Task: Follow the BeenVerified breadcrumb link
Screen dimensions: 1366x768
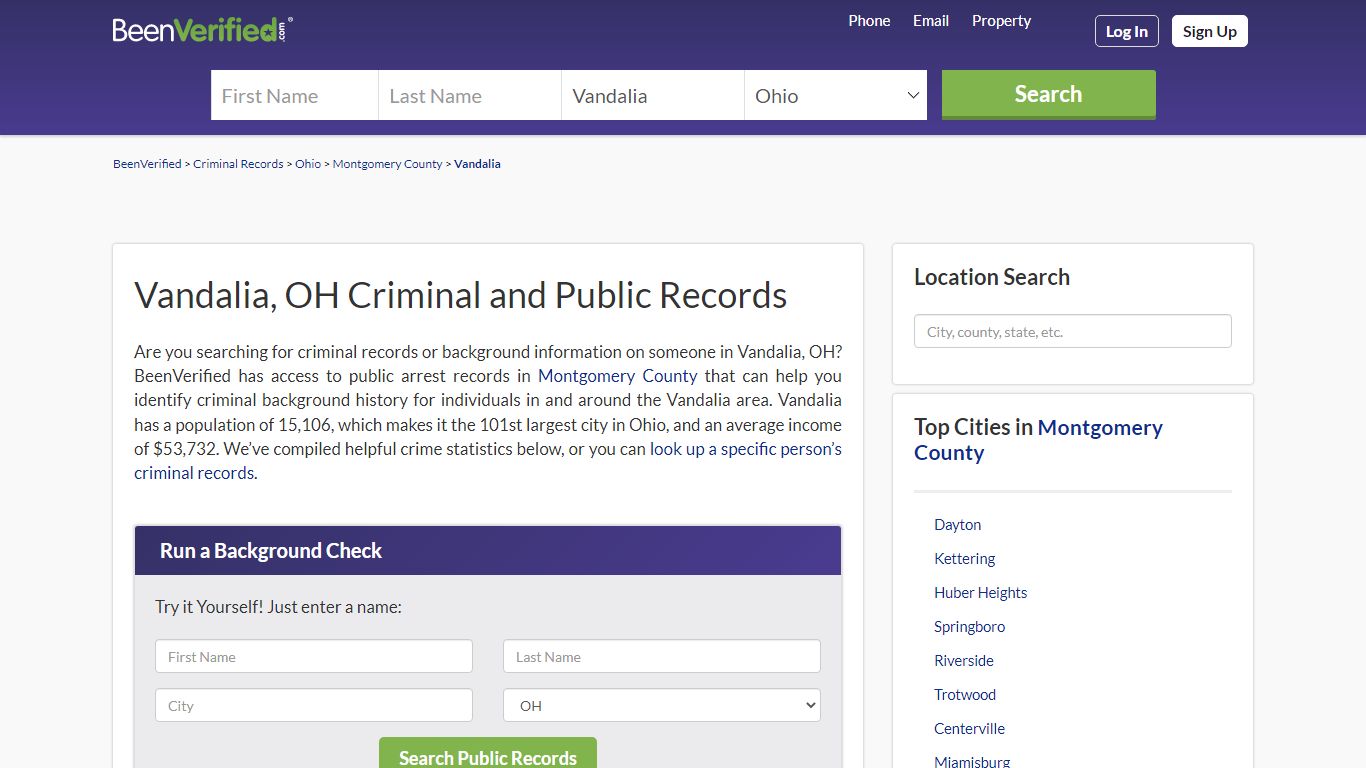Action: coord(147,164)
